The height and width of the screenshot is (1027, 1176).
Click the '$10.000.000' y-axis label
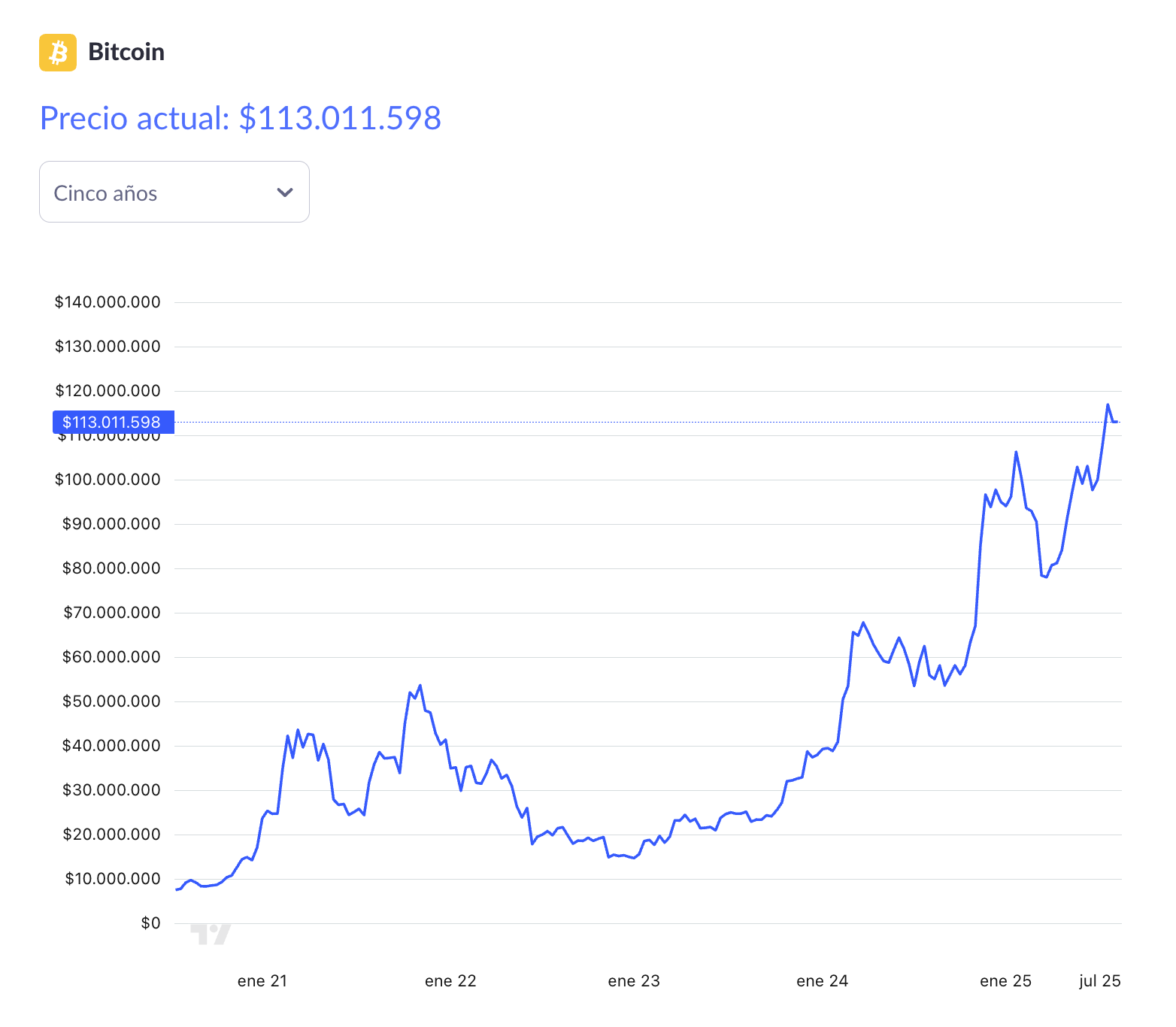[111, 879]
